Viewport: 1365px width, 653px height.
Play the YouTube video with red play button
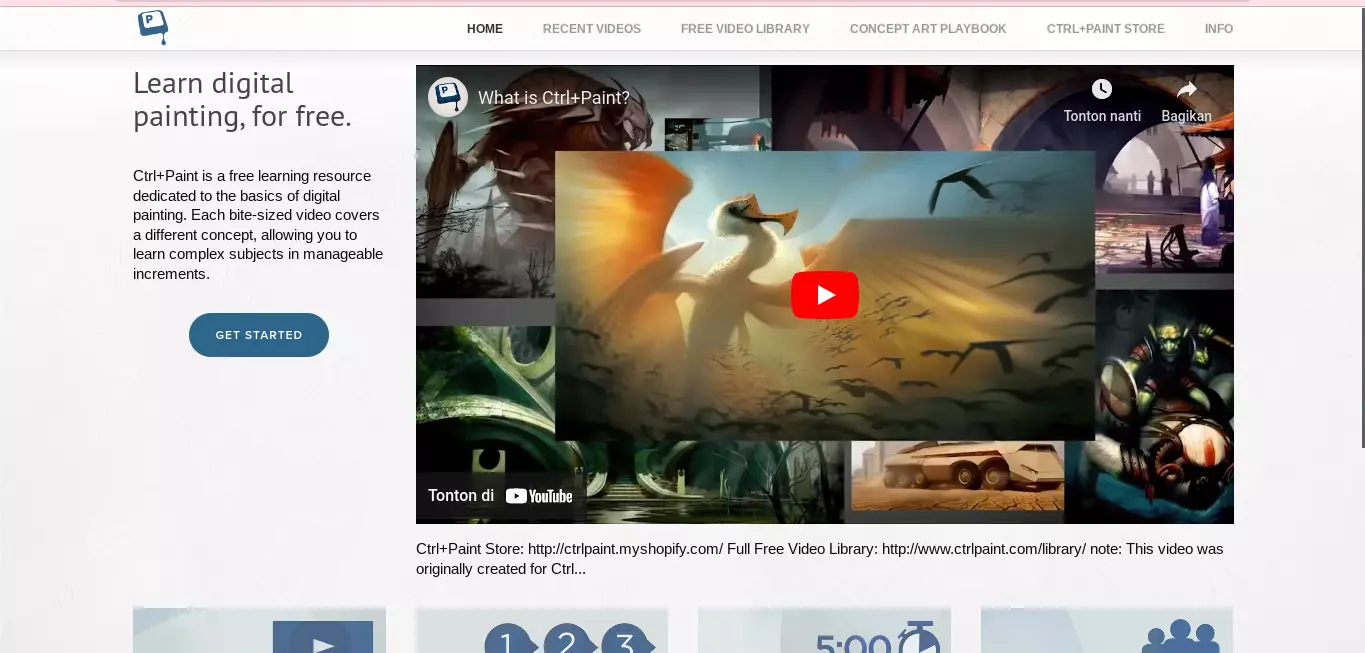point(825,295)
